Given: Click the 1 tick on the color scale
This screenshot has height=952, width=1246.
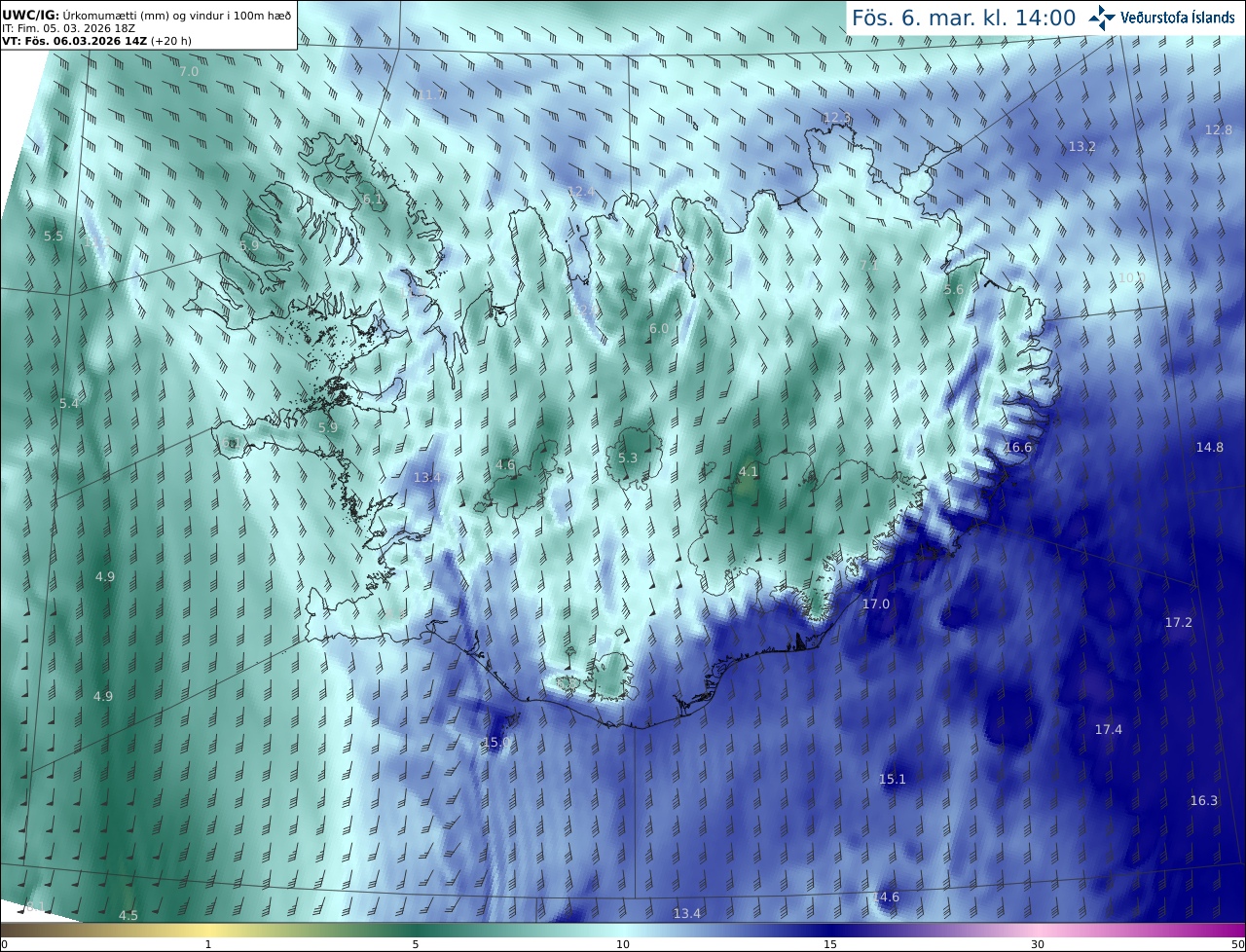Looking at the screenshot, I should click(208, 944).
